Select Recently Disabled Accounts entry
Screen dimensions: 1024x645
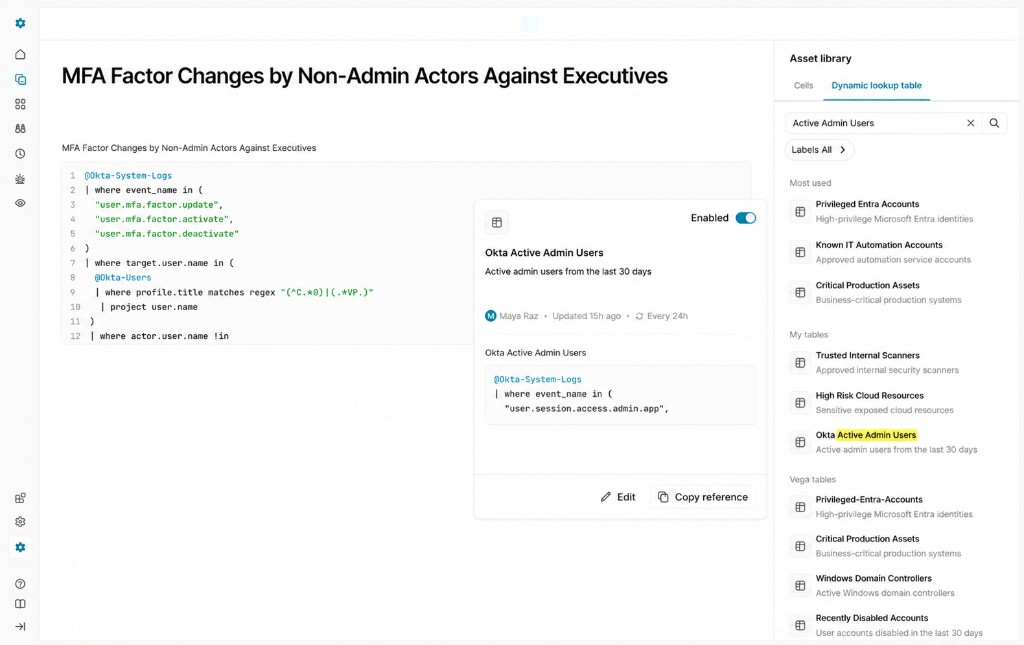[896, 625]
